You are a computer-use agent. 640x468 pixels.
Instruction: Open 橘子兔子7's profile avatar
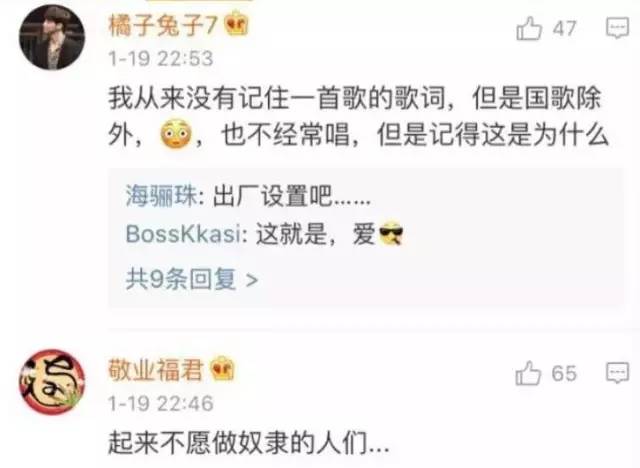52,37
